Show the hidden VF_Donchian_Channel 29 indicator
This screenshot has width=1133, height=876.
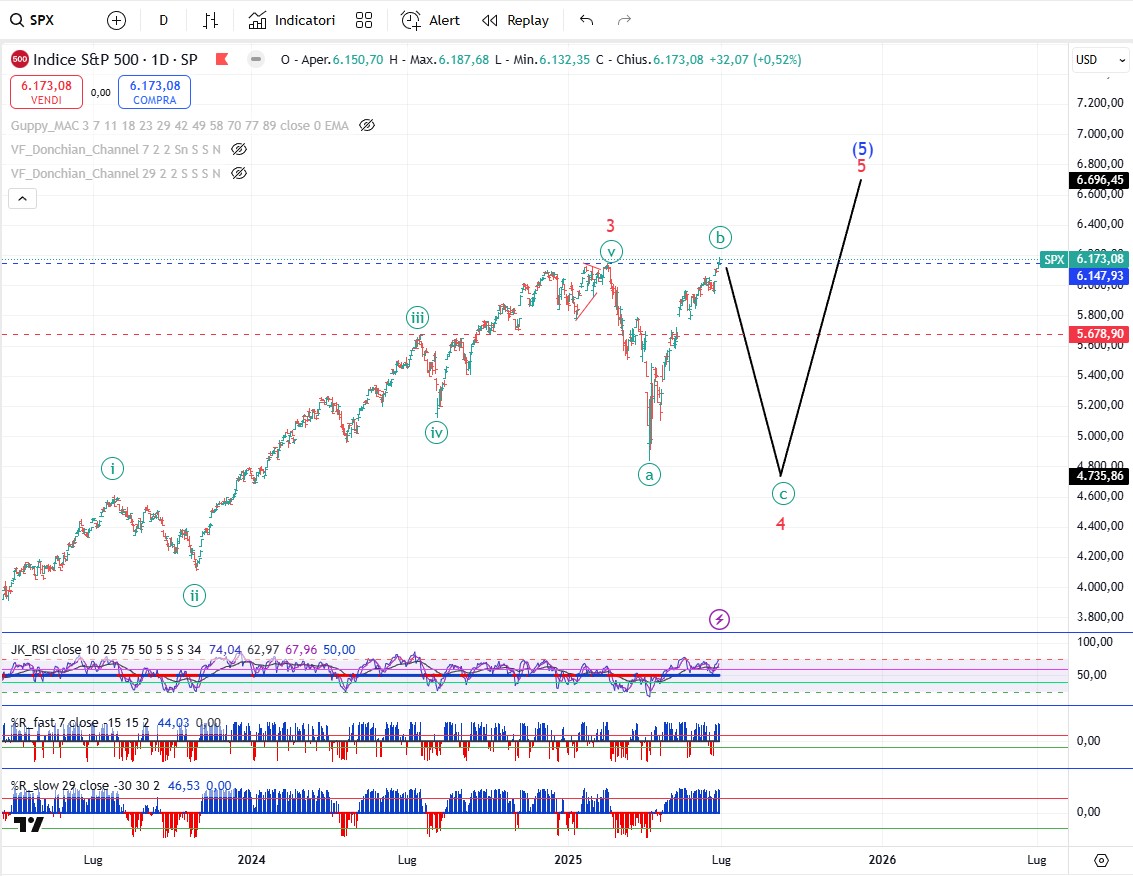(x=238, y=173)
